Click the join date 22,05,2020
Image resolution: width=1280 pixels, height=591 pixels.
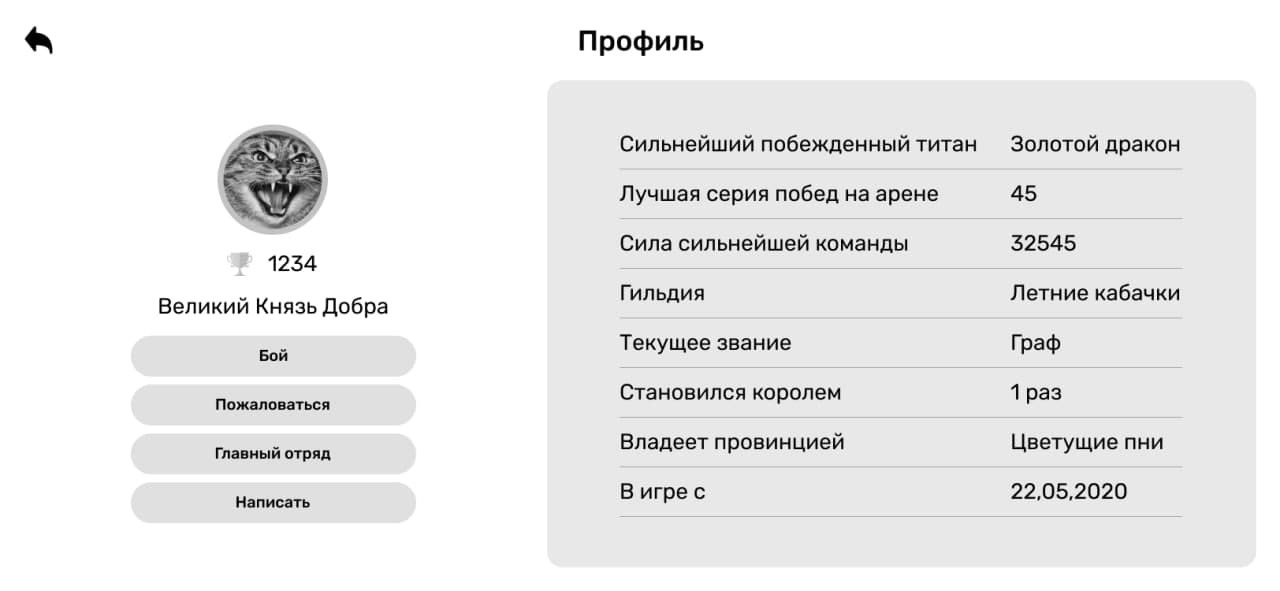[x=1069, y=492]
